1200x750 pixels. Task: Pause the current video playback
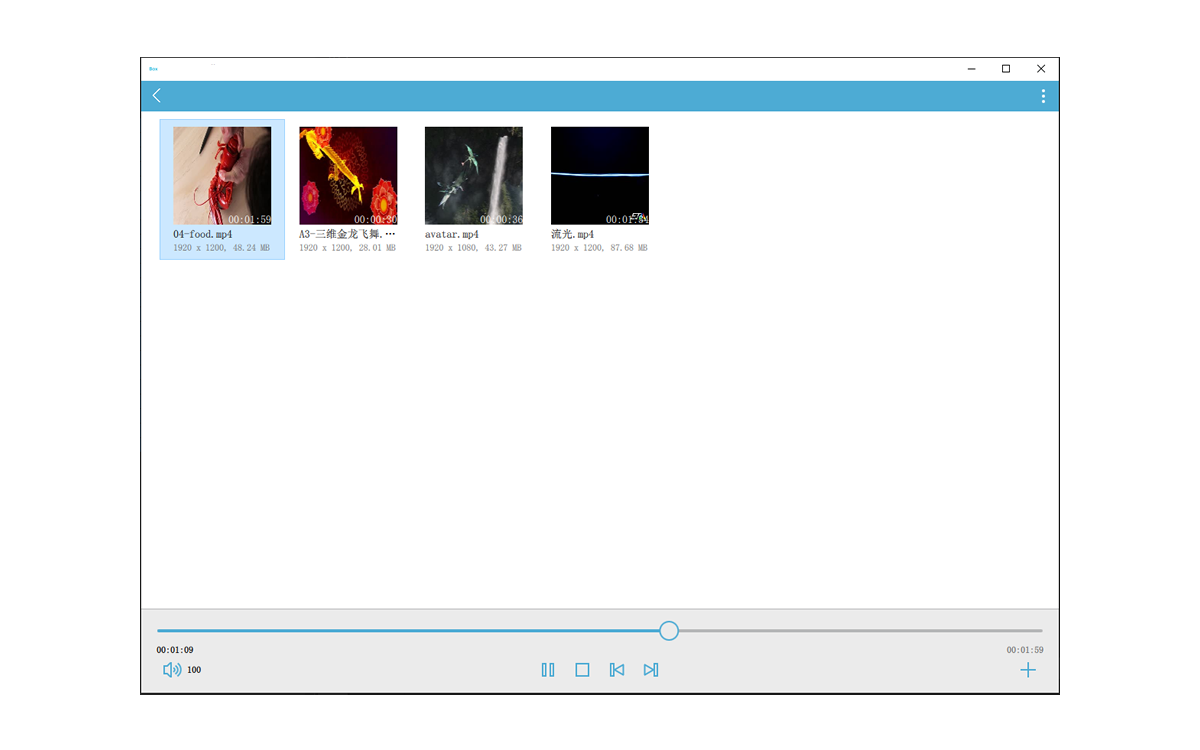click(x=548, y=670)
